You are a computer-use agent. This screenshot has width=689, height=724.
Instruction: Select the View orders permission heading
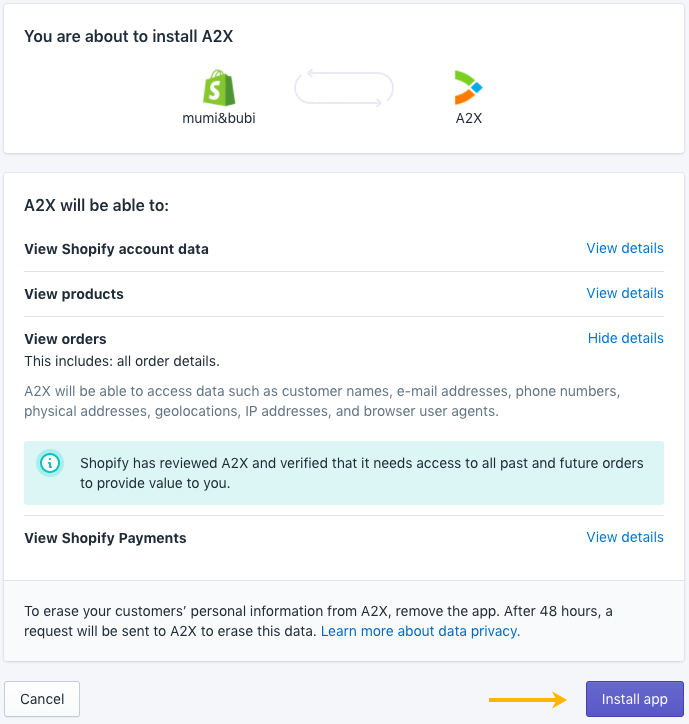65,339
